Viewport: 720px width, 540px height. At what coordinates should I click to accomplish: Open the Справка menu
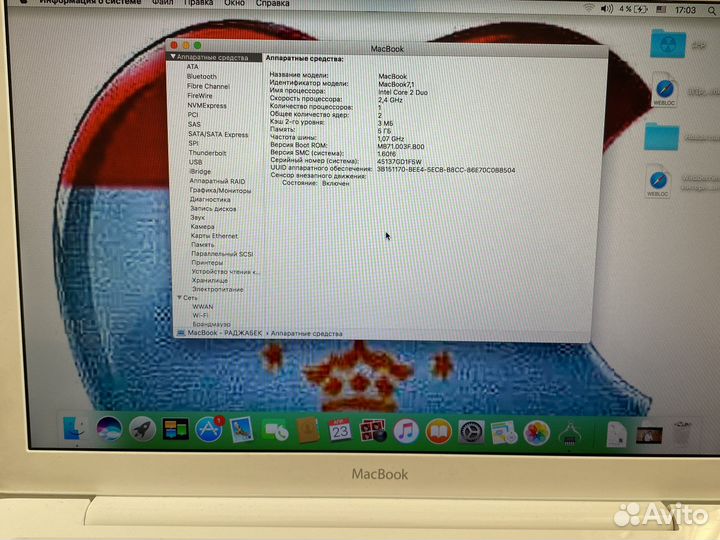tap(272, 3)
